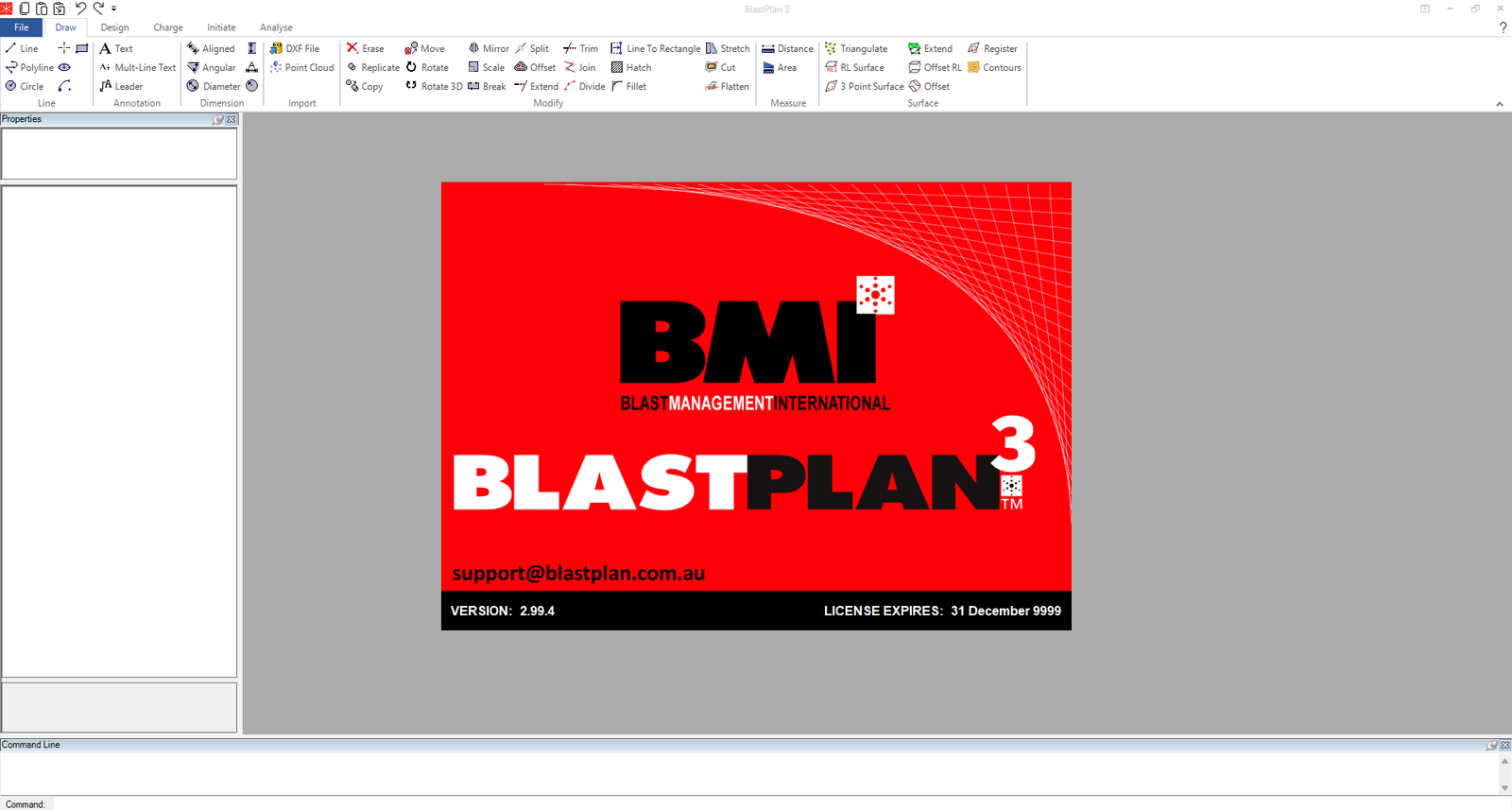
Task: Redo the action in quick access toolbar
Action: point(98,9)
